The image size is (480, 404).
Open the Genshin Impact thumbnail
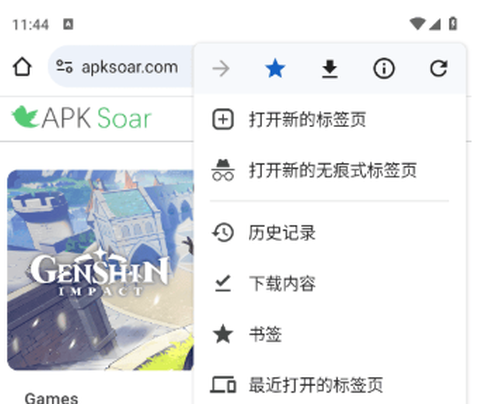[x=100, y=270]
